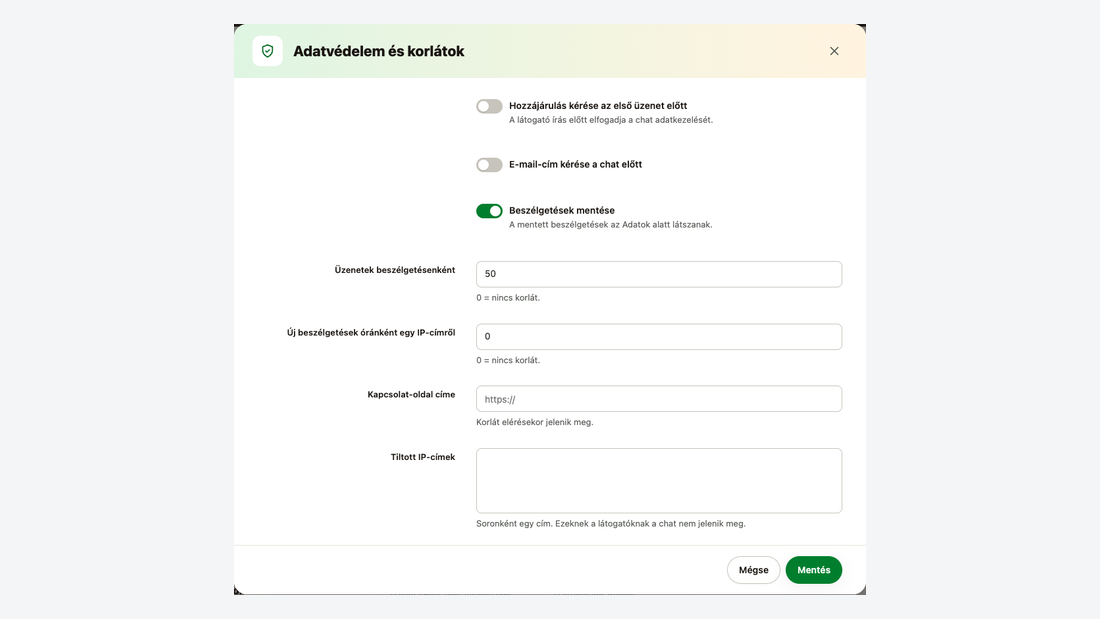Click the Új beszélgetések óránként egy IP-címről label
The width and height of the screenshot is (1100, 619).
pyautogui.click(x=371, y=333)
